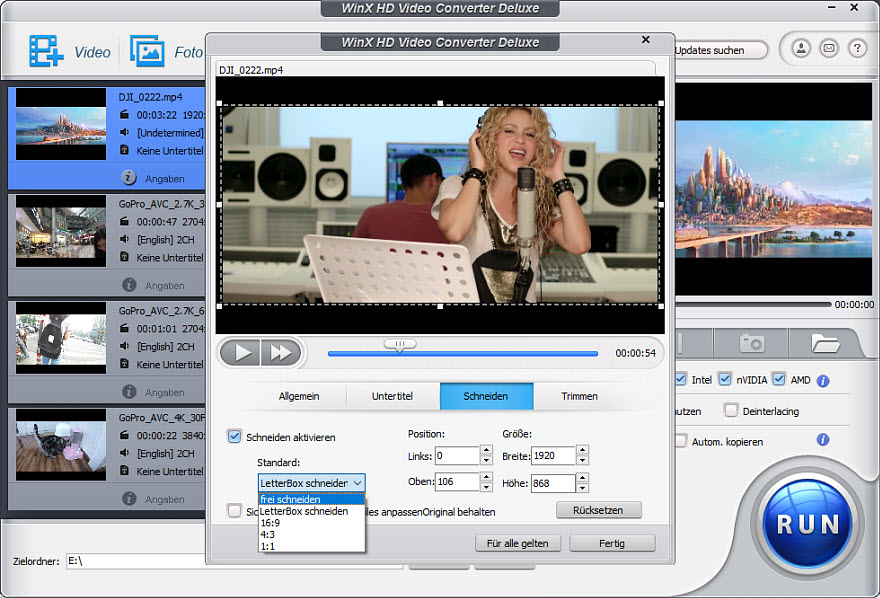Switch to the Untertitel tab

click(392, 396)
